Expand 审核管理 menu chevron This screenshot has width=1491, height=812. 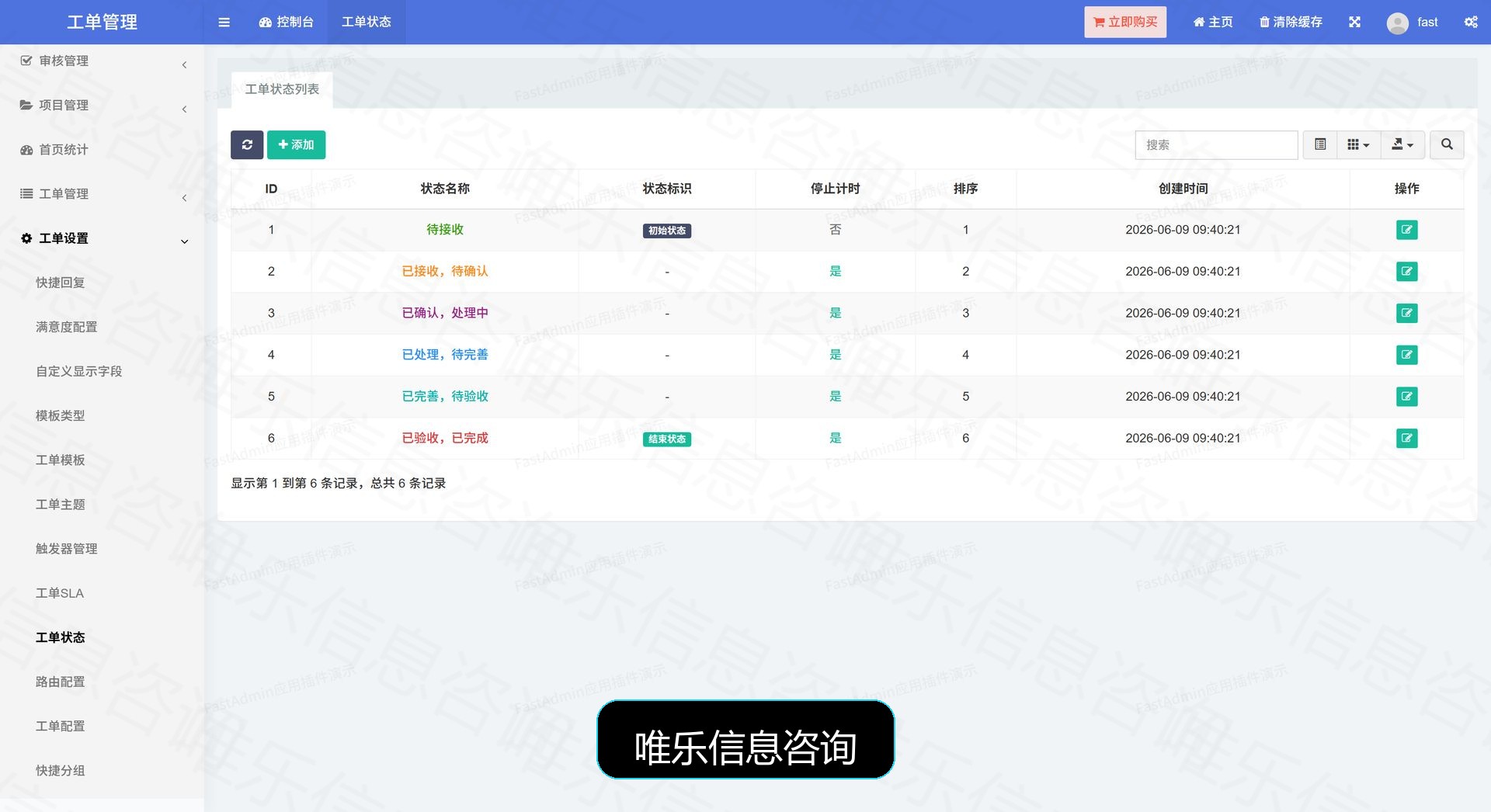[x=184, y=65]
